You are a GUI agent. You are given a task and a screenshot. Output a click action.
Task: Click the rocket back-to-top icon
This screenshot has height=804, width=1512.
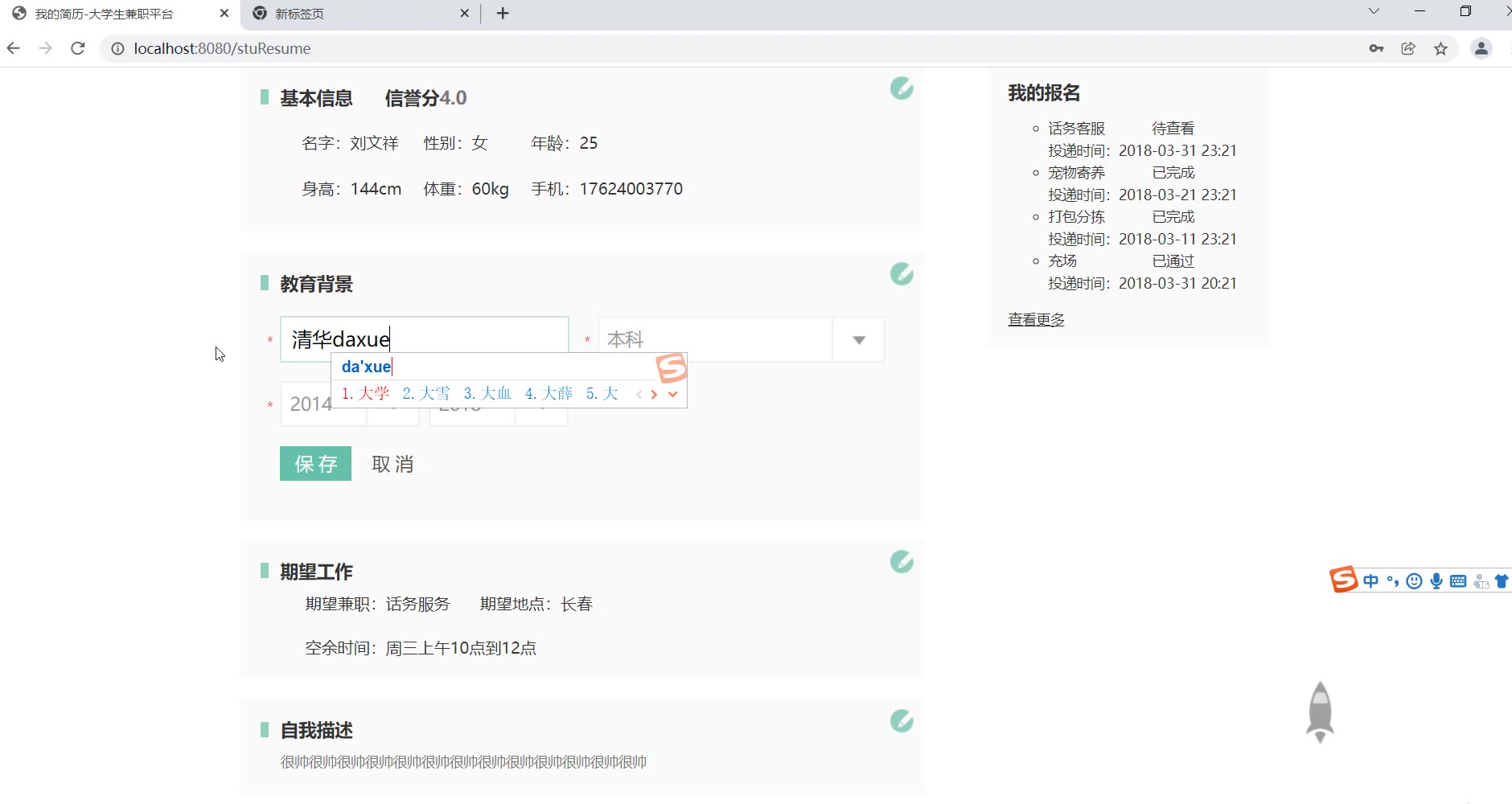pos(1319,712)
